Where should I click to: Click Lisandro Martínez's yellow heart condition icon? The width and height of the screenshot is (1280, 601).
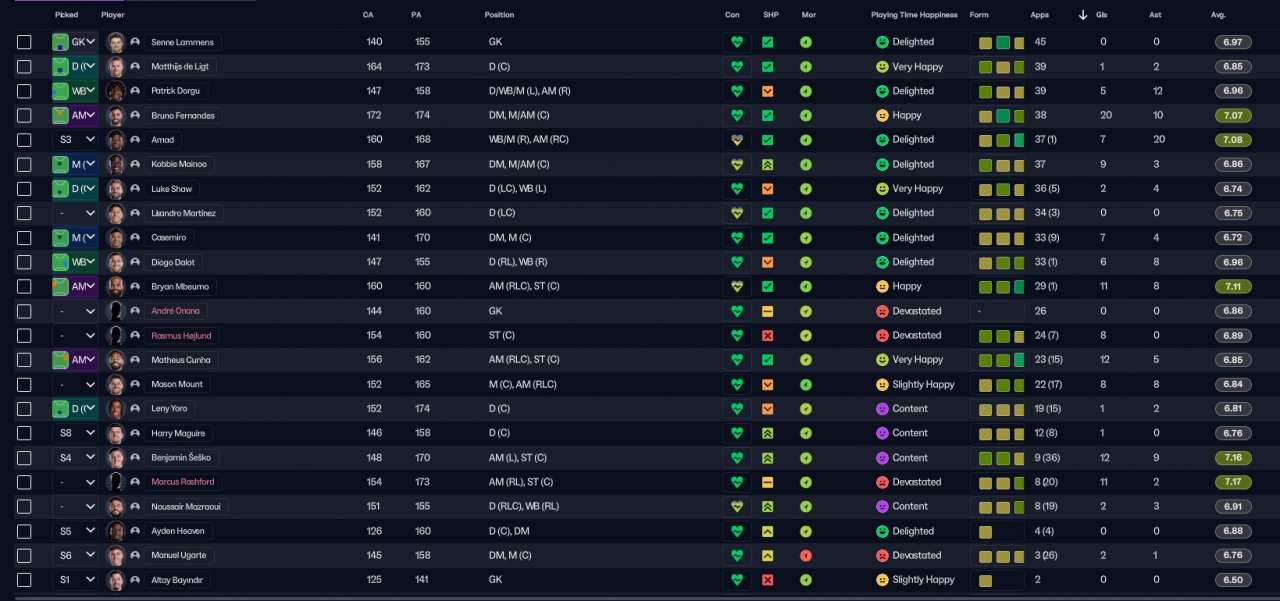[x=737, y=213]
